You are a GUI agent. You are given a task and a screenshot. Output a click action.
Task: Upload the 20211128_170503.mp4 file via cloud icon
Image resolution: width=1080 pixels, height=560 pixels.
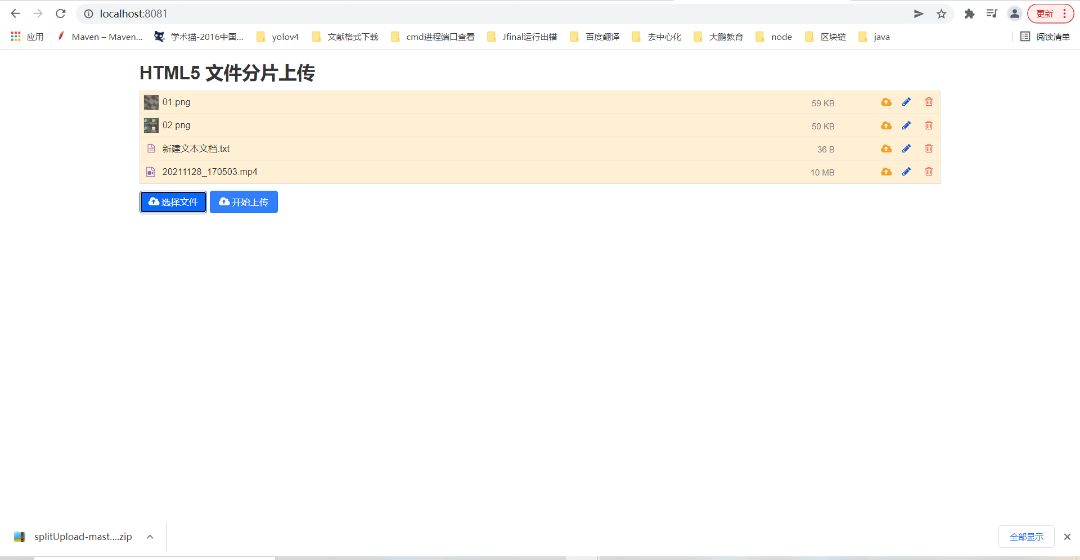[x=886, y=172]
